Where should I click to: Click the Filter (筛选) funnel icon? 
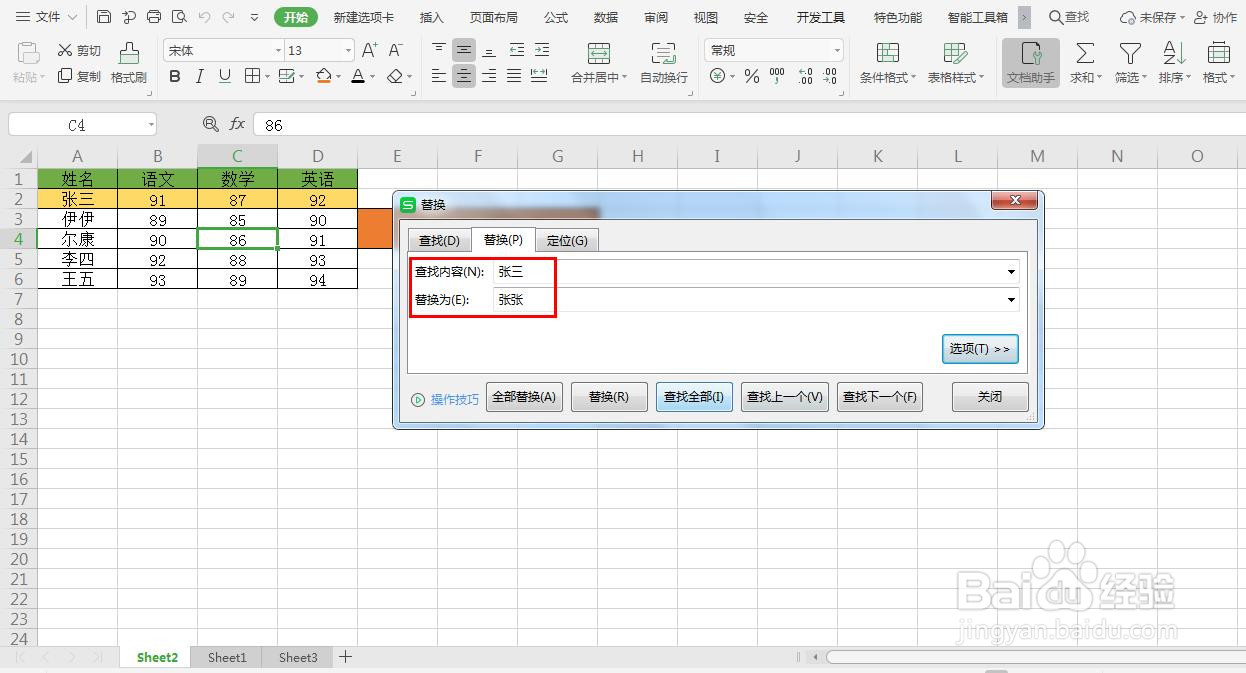[1130, 54]
